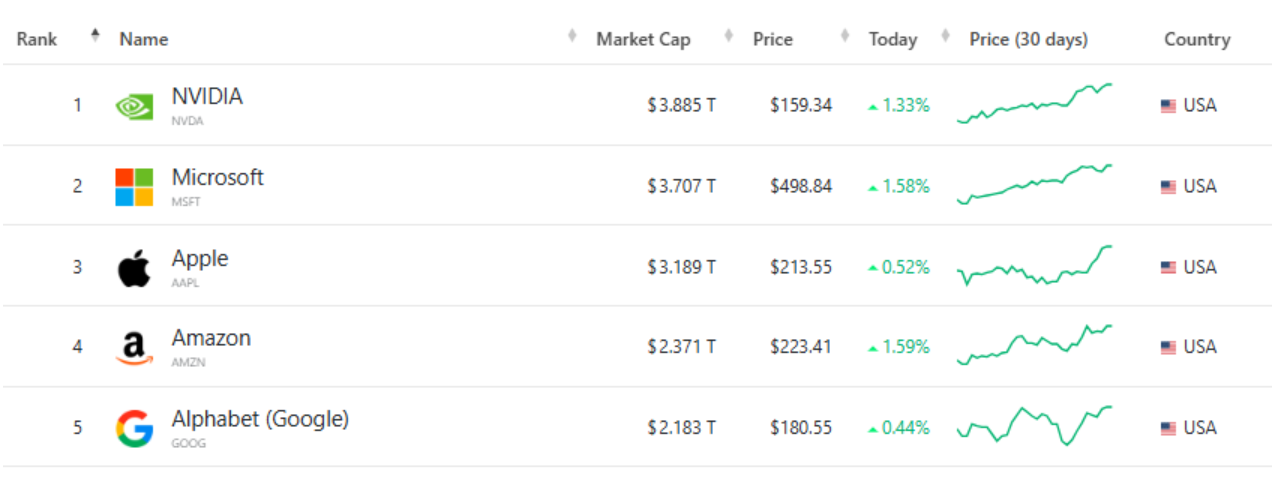Sort table by the Market Cap column
Image resolution: width=1282 pixels, height=482 pixels.
(x=643, y=39)
